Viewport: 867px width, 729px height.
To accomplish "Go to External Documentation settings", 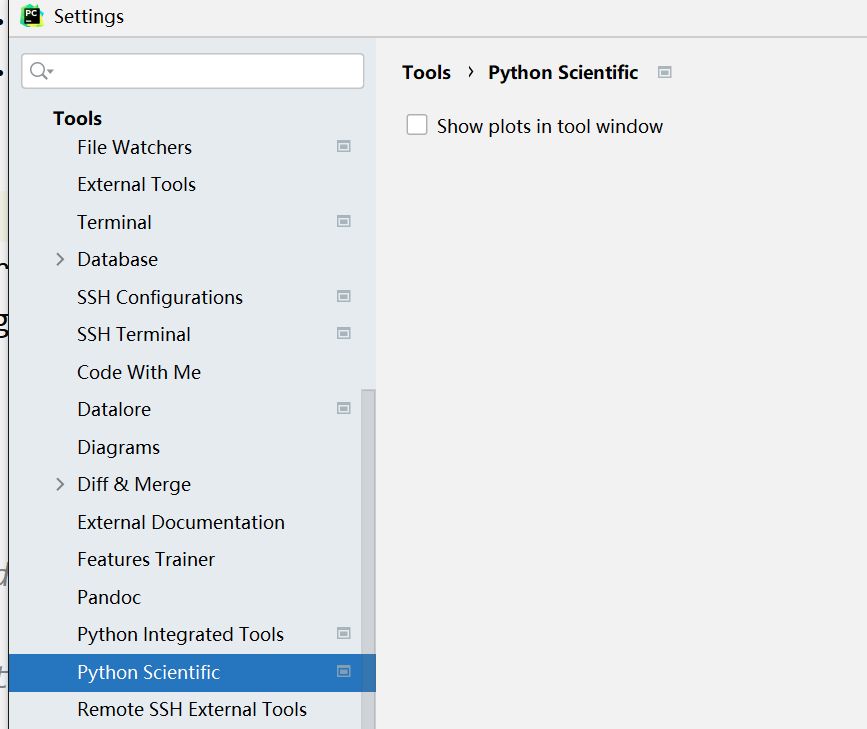I will tap(180, 522).
